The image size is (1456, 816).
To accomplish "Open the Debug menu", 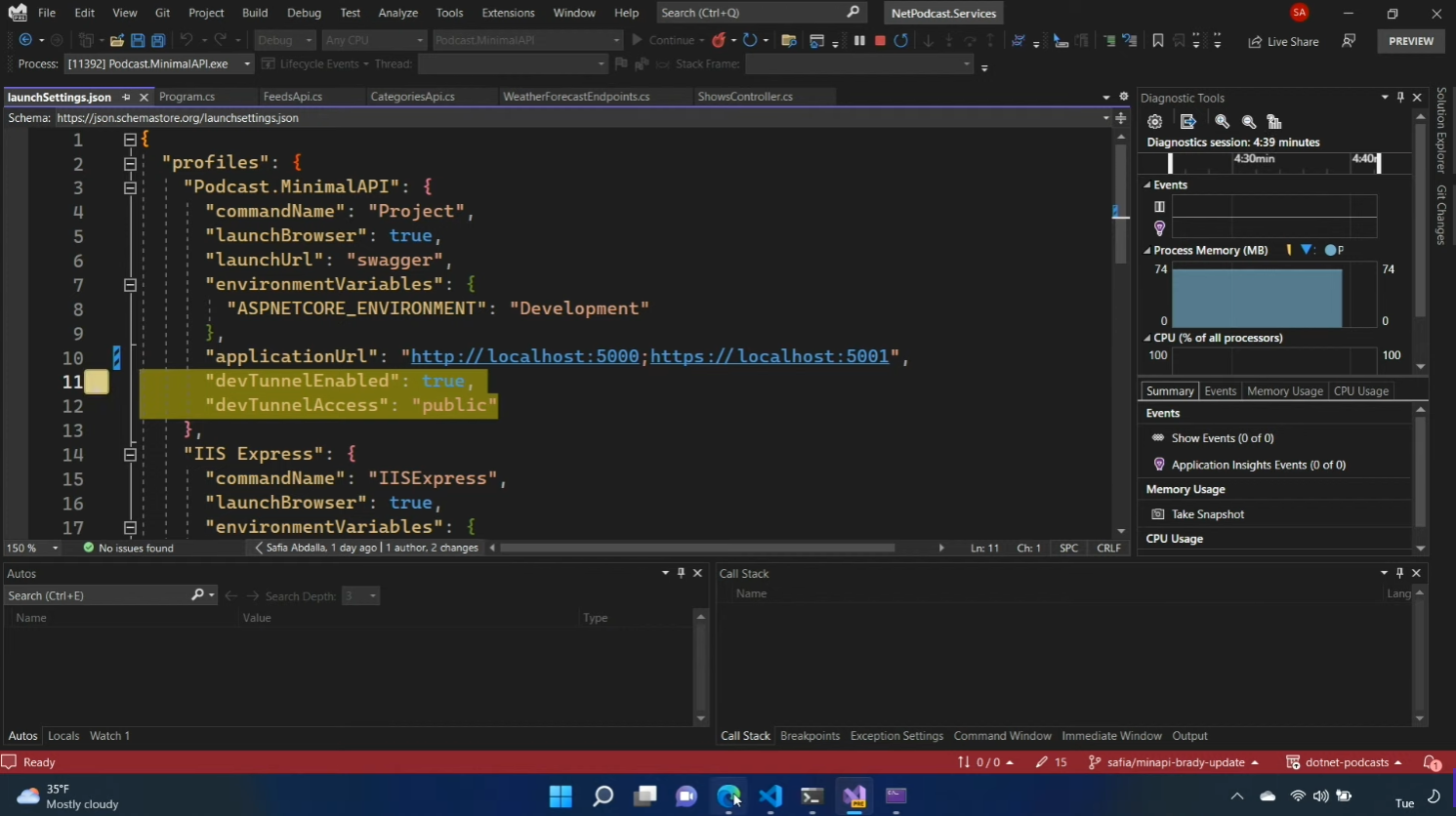I will click(x=304, y=13).
